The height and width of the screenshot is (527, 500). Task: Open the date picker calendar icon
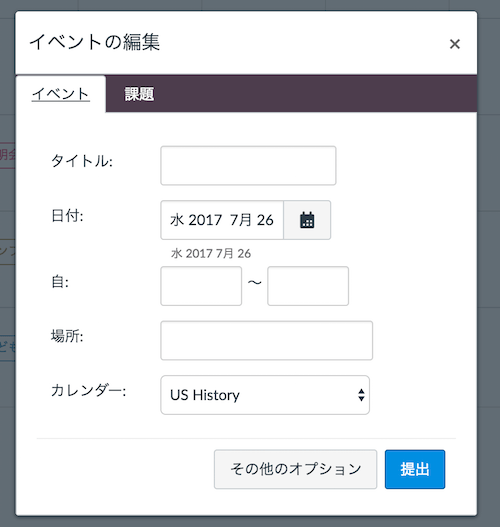(307, 220)
